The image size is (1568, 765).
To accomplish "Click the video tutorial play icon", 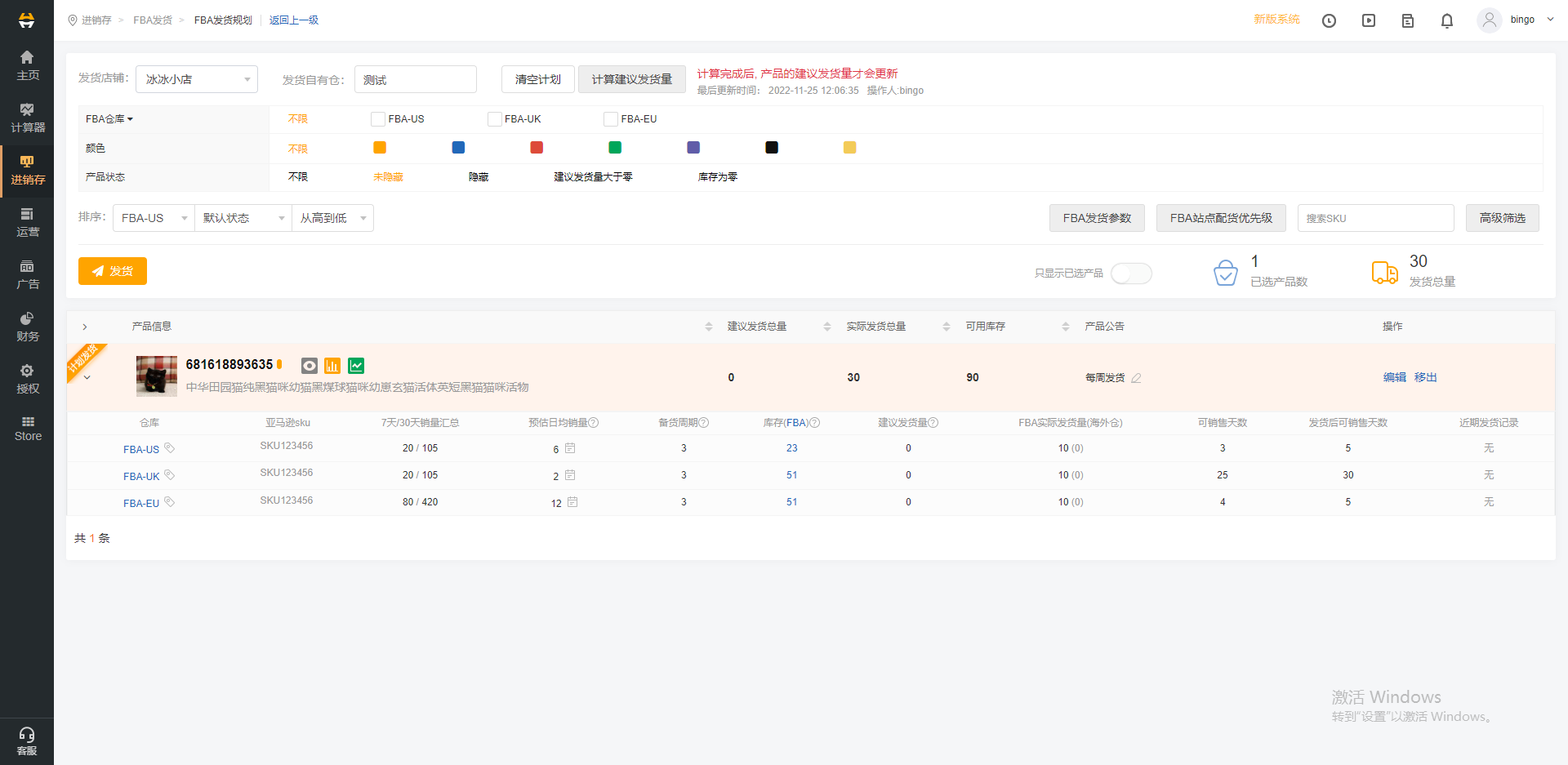I will (x=1369, y=20).
